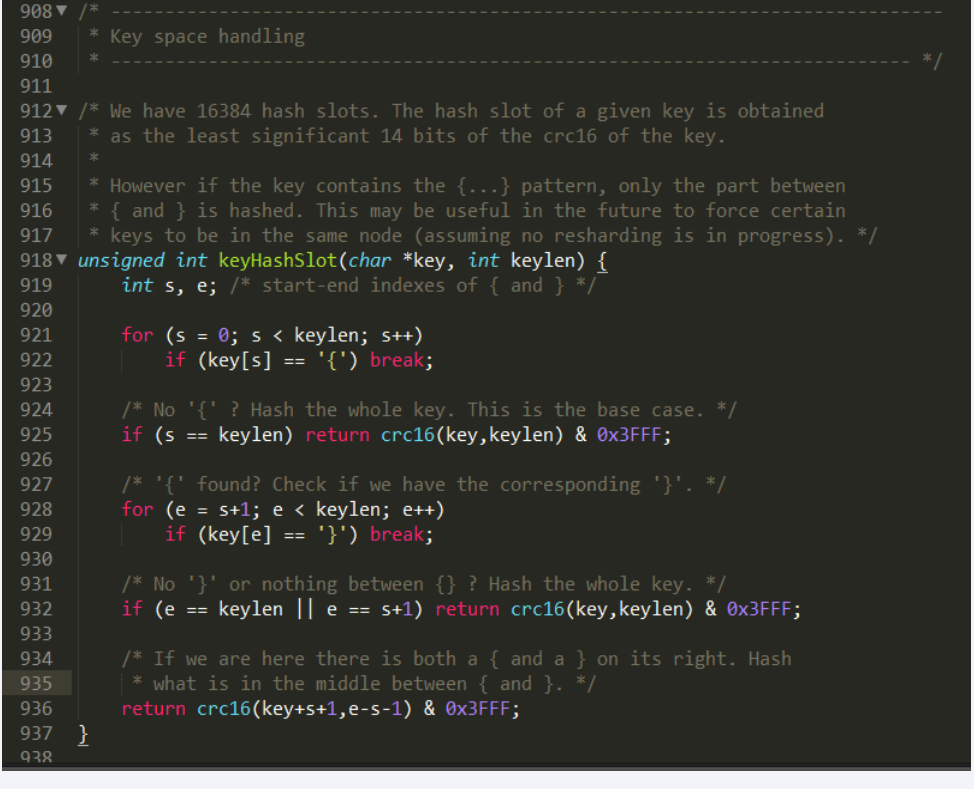974x789 pixels.
Task: Click the 'for' keyword on line 928
Action: [x=137, y=510]
